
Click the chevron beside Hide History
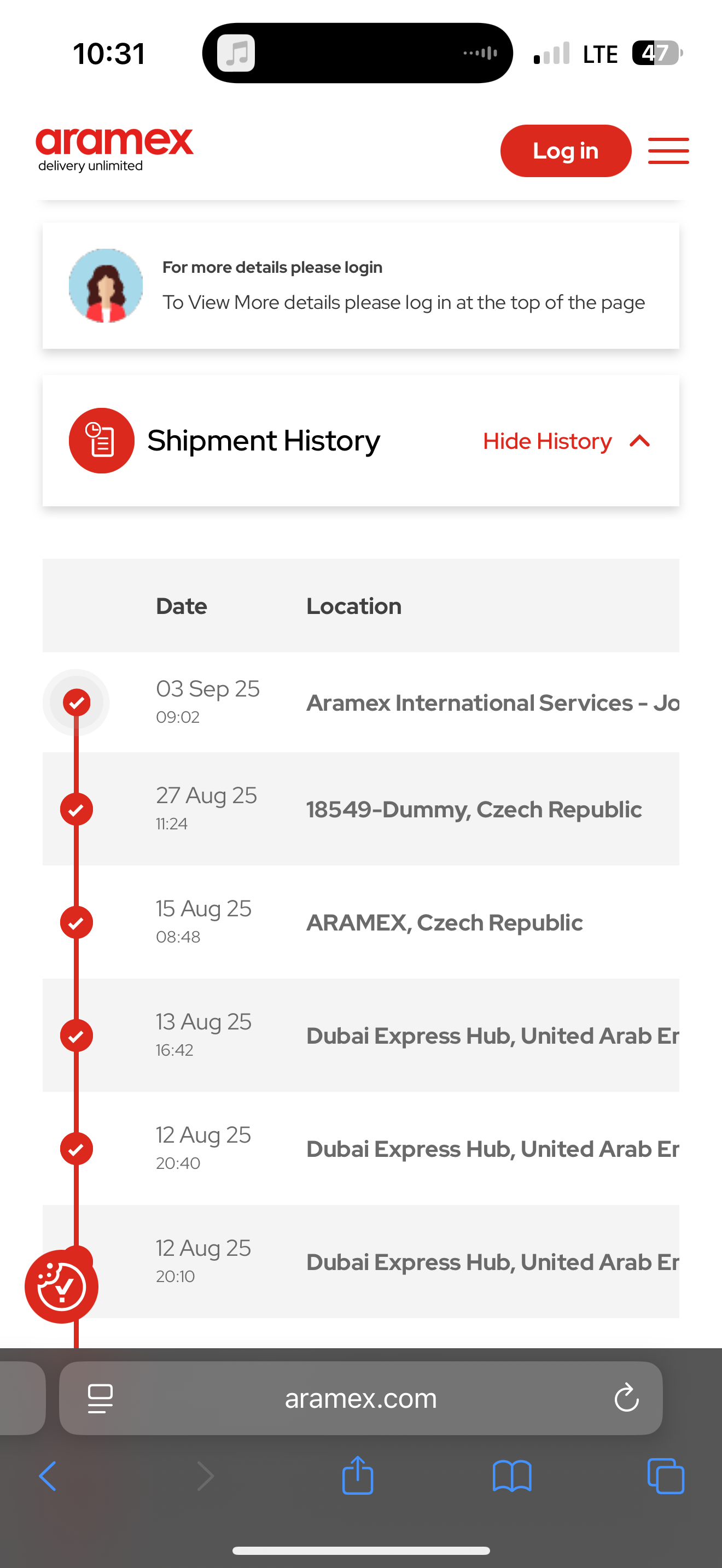pyautogui.click(x=640, y=441)
